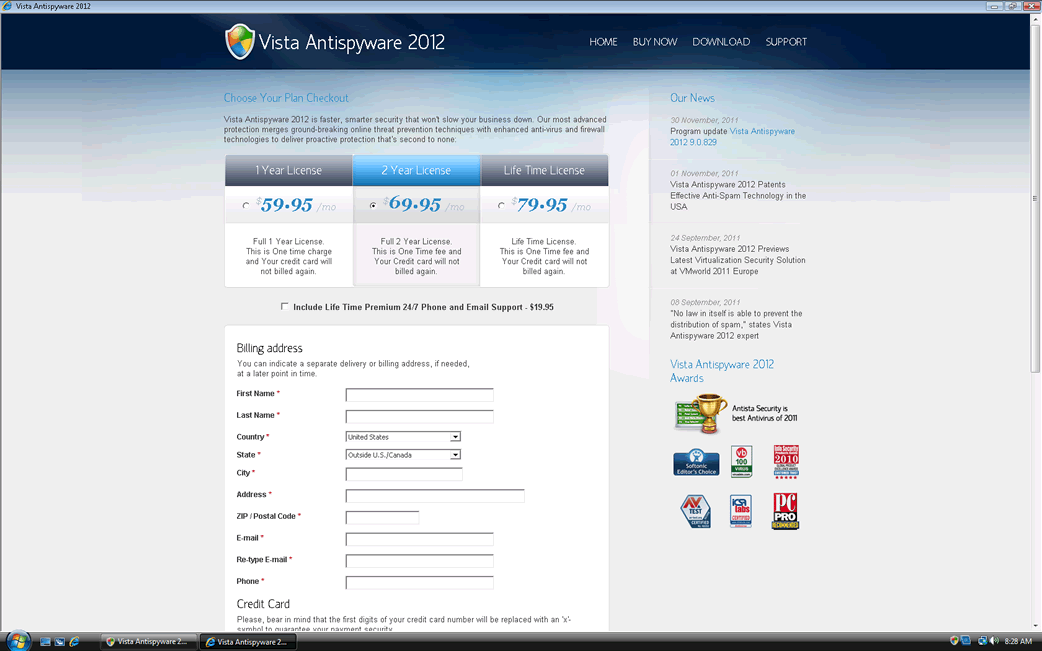This screenshot has width=1042, height=651.
Task: Open the State dropdown list
Action: pos(455,455)
